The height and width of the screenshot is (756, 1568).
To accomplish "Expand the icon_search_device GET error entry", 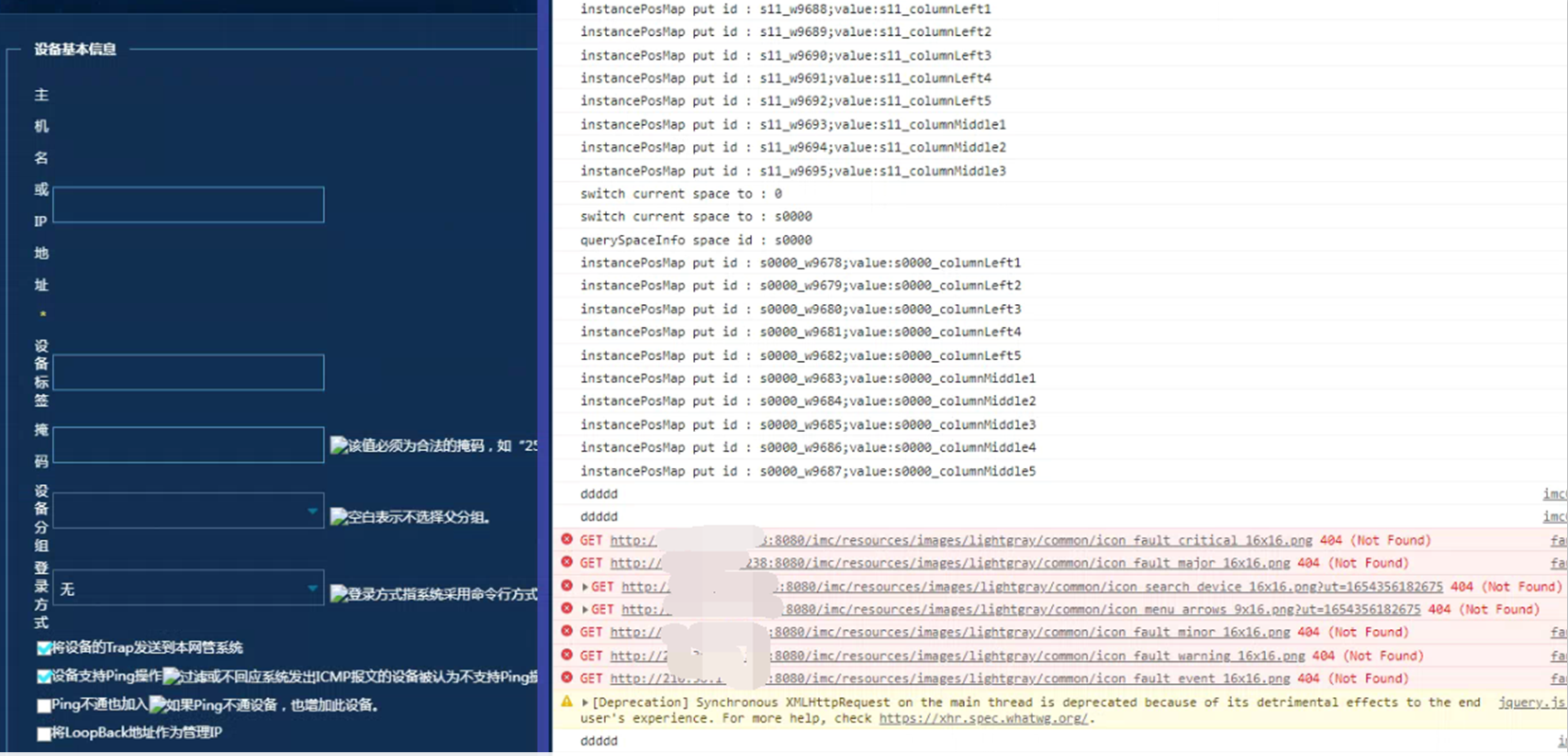I will 585,586.
